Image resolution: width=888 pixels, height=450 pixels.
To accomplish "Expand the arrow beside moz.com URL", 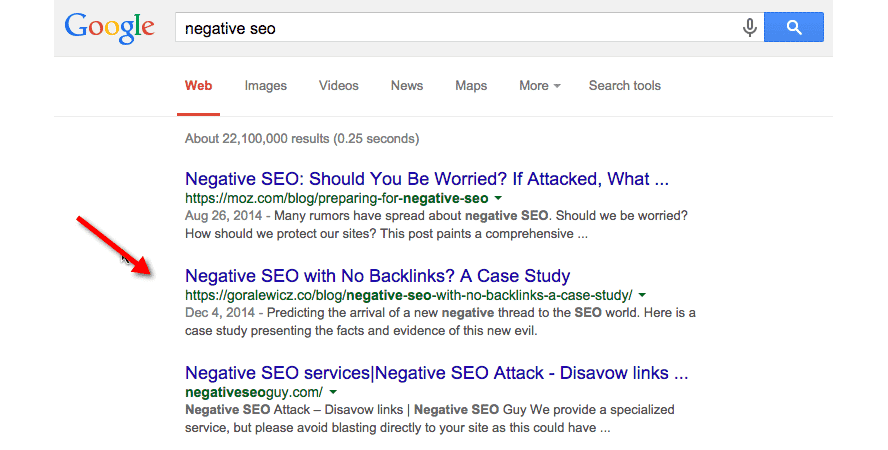I will coord(498,199).
